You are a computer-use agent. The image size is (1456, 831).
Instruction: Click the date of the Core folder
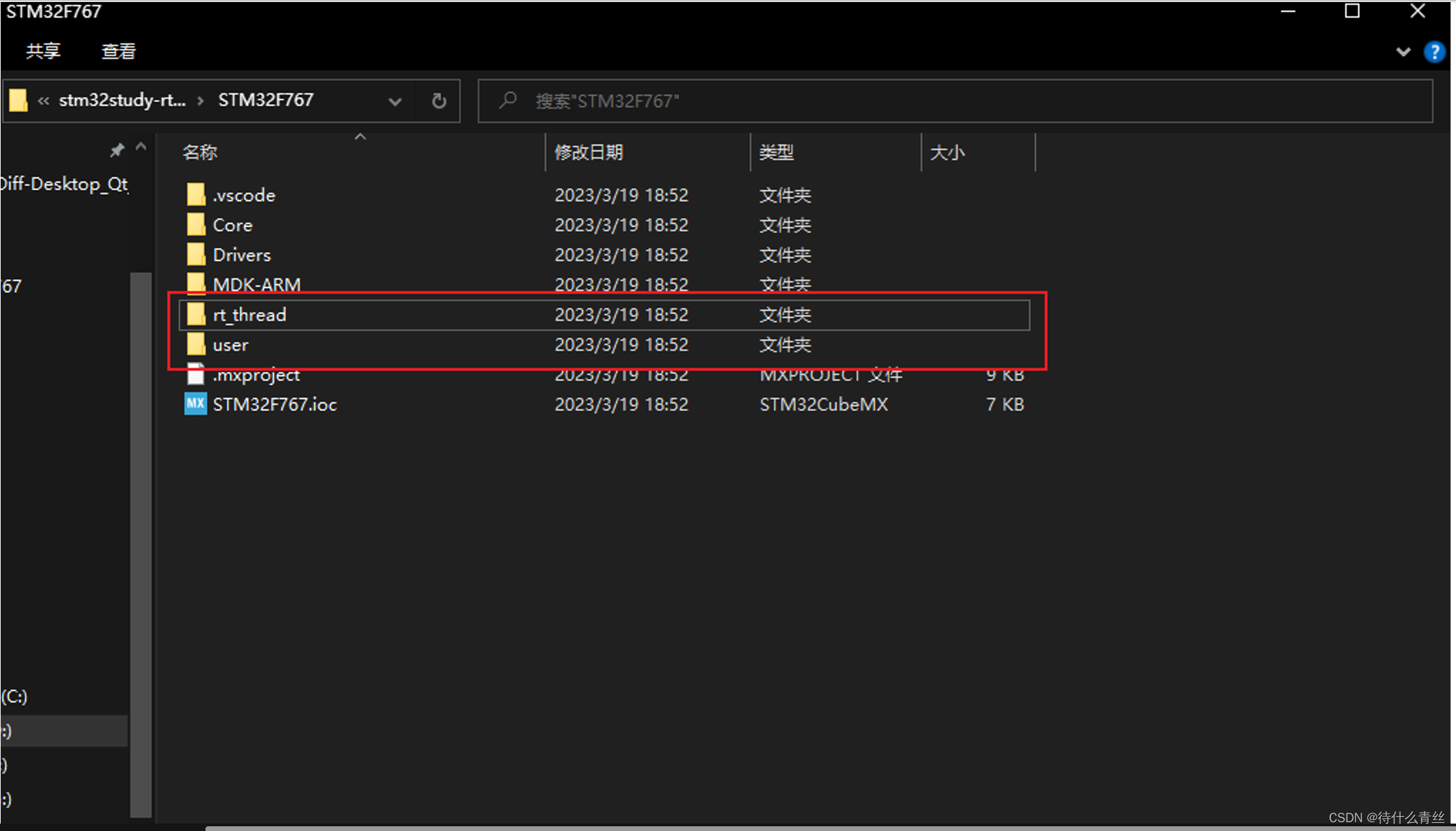(x=622, y=225)
